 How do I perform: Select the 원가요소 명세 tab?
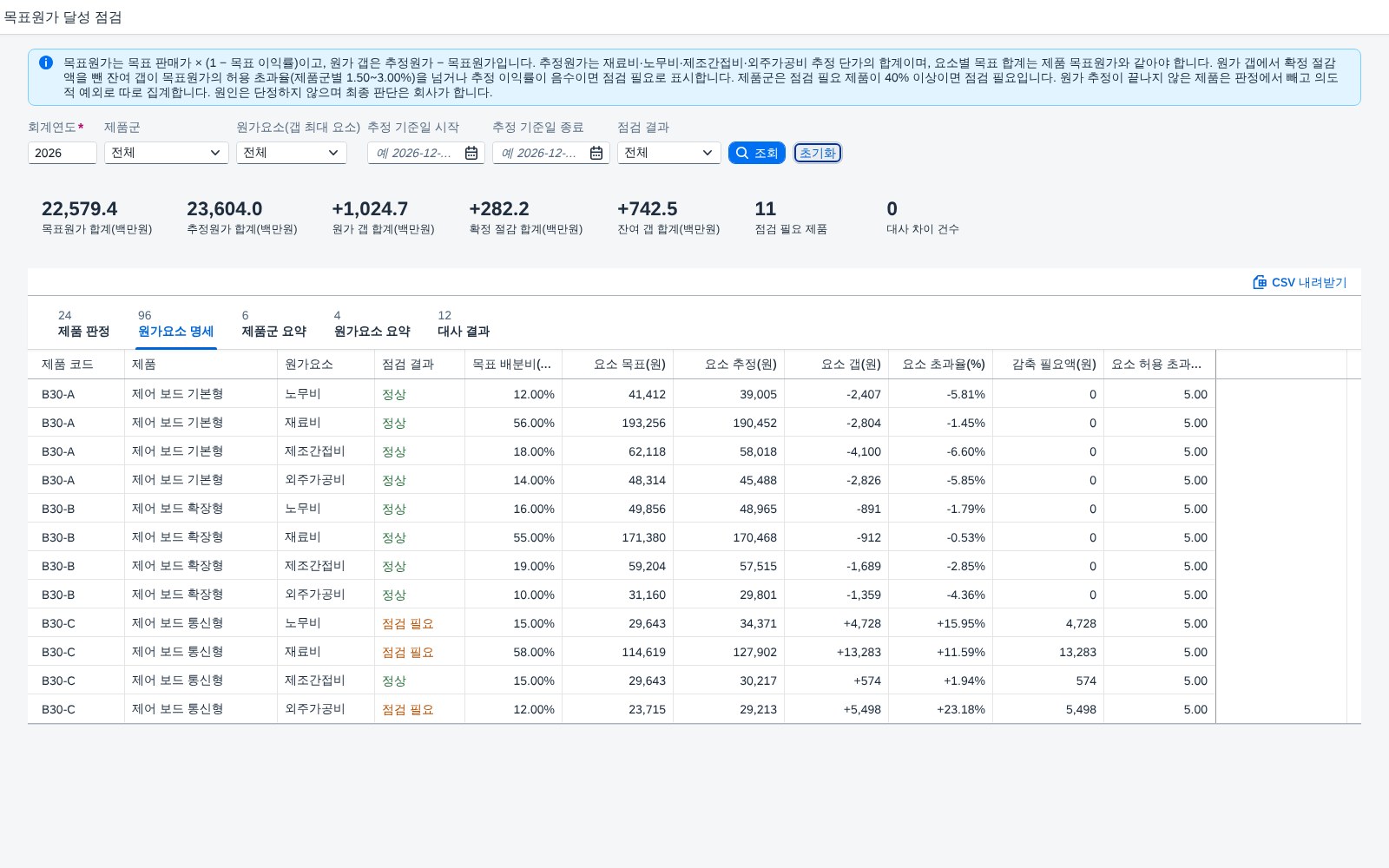click(x=175, y=324)
